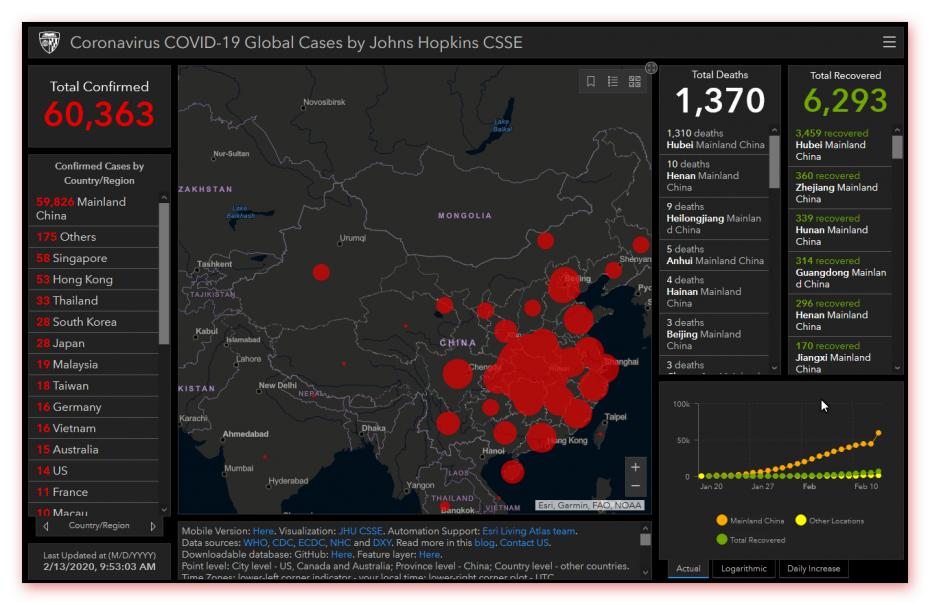Open the NHC data source link
The height and width of the screenshot is (605, 930).
pyautogui.click(x=340, y=543)
